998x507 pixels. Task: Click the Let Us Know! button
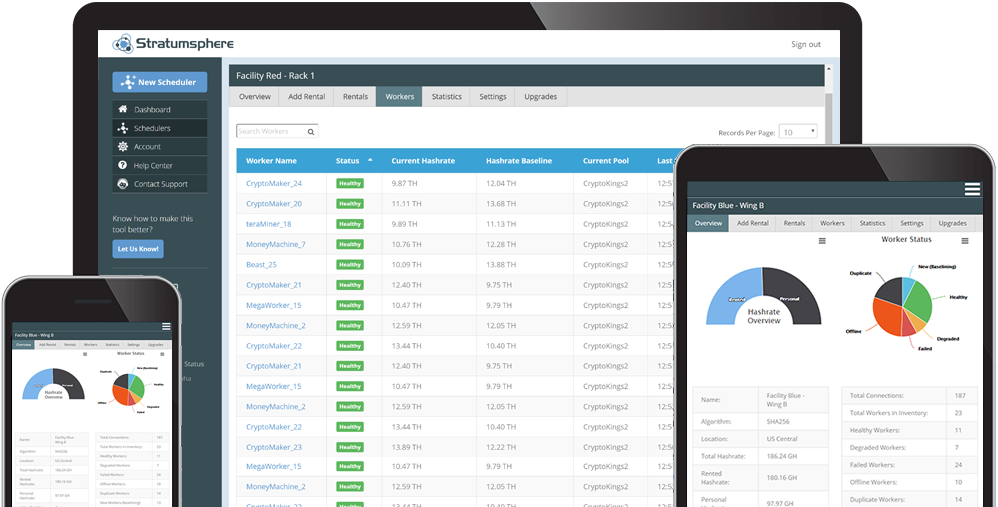tap(138, 249)
